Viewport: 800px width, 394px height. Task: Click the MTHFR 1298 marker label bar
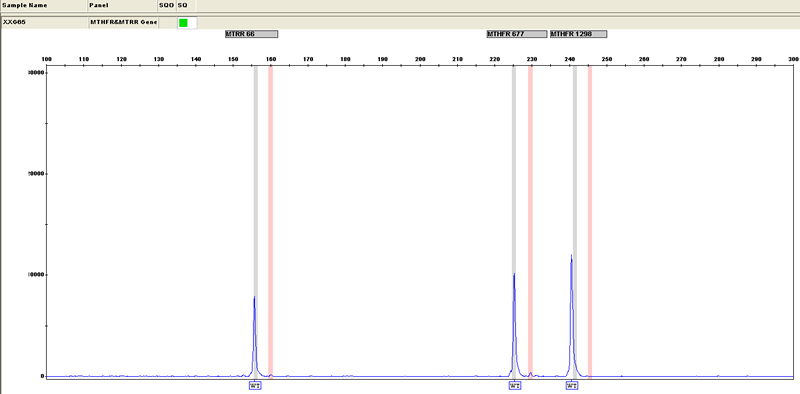[578, 34]
